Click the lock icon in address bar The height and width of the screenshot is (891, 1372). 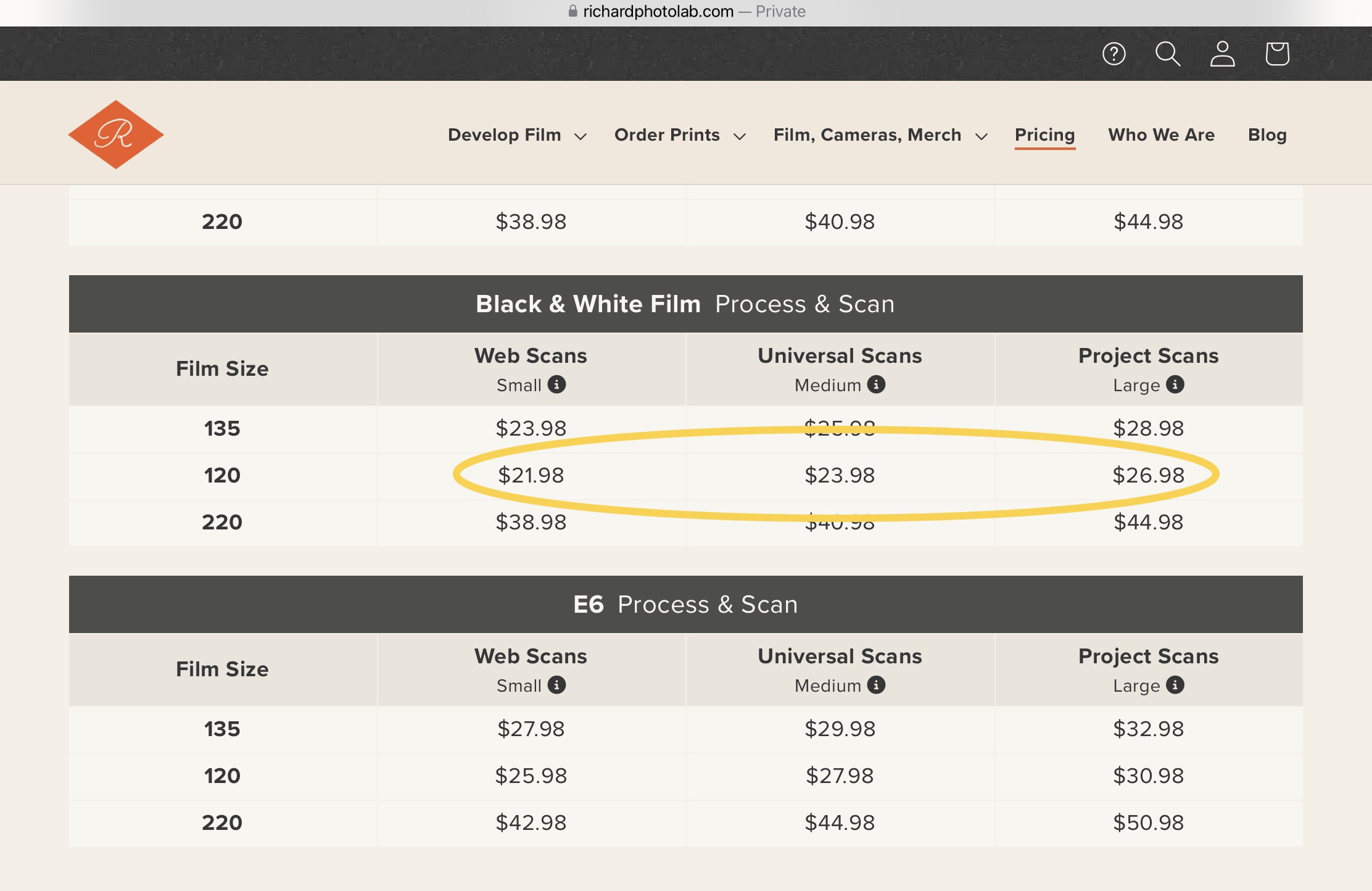[573, 11]
